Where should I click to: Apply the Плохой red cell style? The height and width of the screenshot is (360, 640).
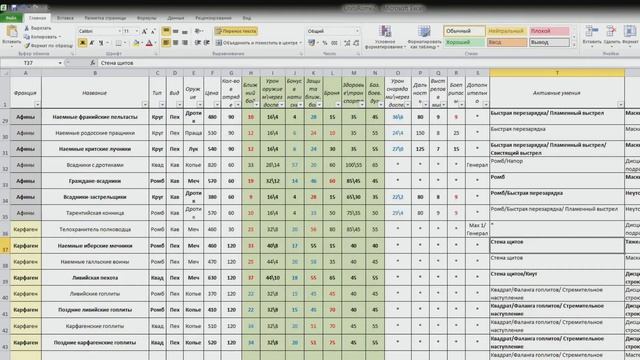point(549,31)
